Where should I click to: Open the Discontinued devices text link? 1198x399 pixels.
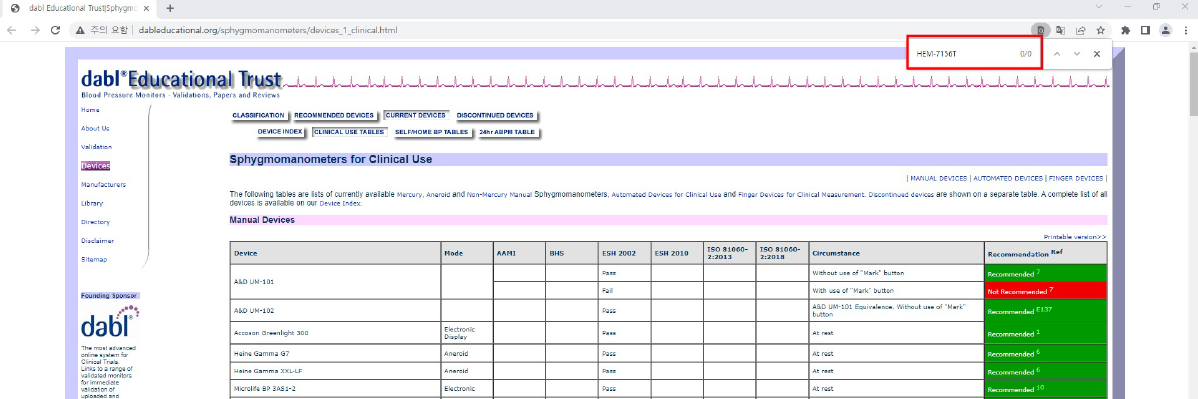(x=901, y=195)
